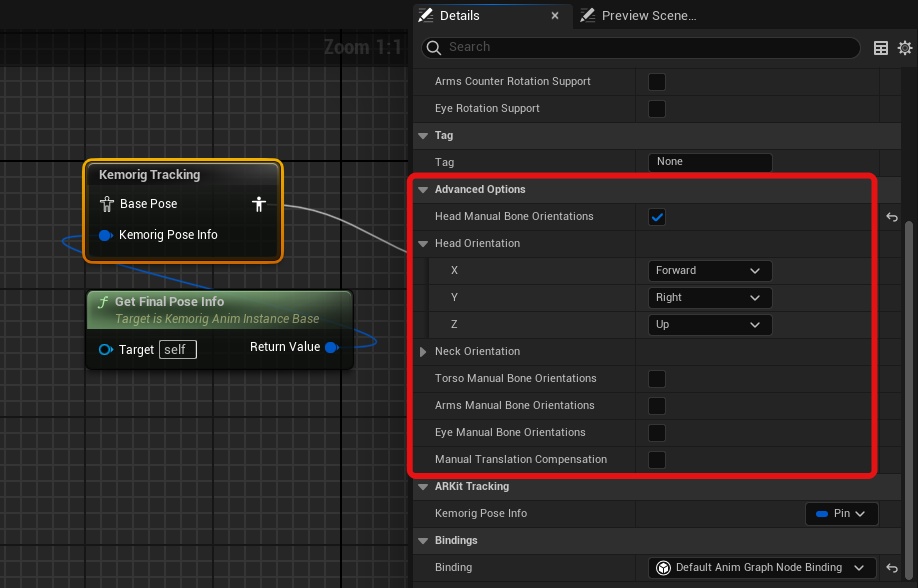The width and height of the screenshot is (918, 588).
Task: Expand the Neck Orientation section
Action: click(x=424, y=352)
